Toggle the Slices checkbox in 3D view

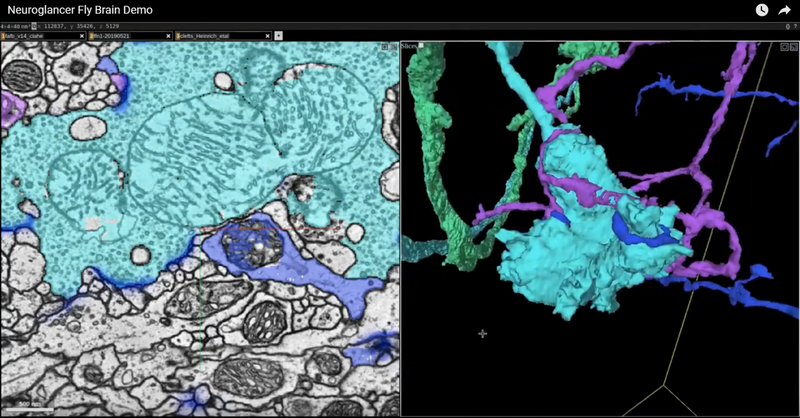(421, 46)
